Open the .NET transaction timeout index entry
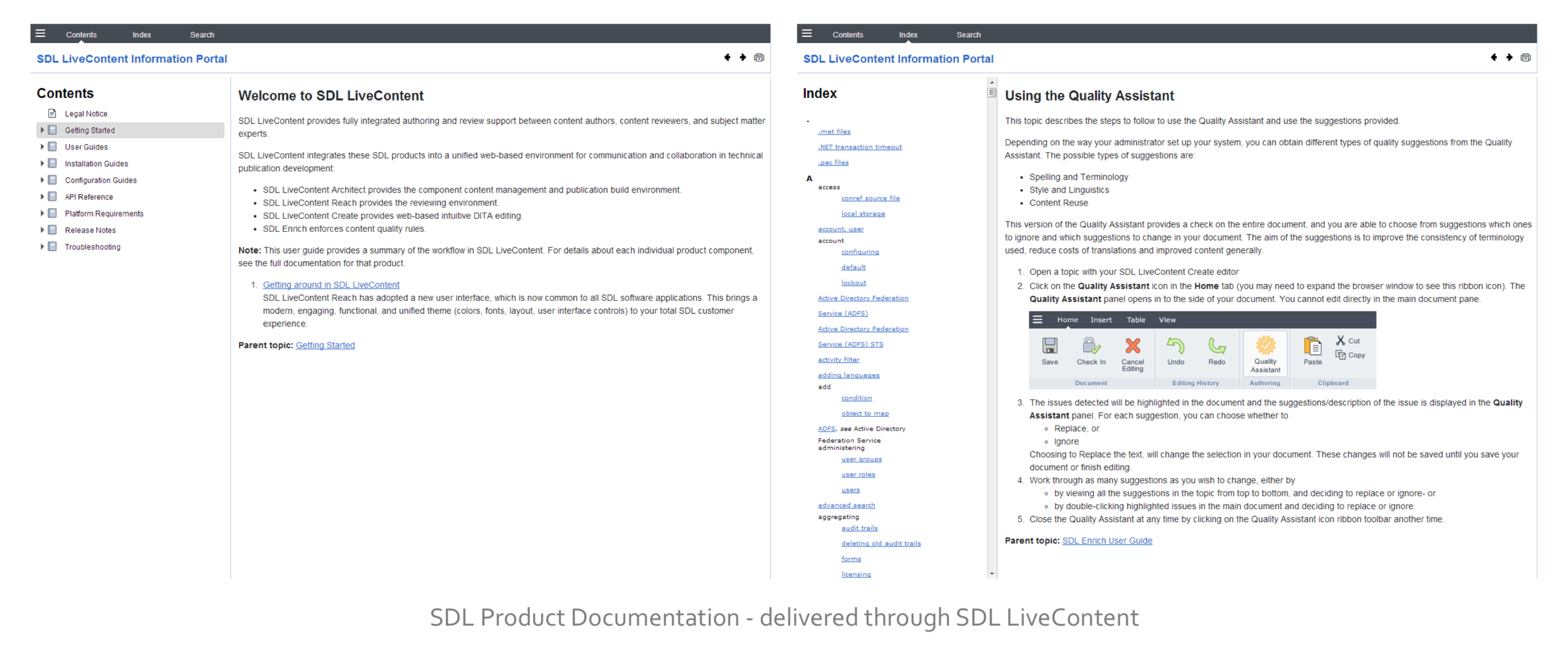Viewport: 1568px width, 655px height. (860, 147)
